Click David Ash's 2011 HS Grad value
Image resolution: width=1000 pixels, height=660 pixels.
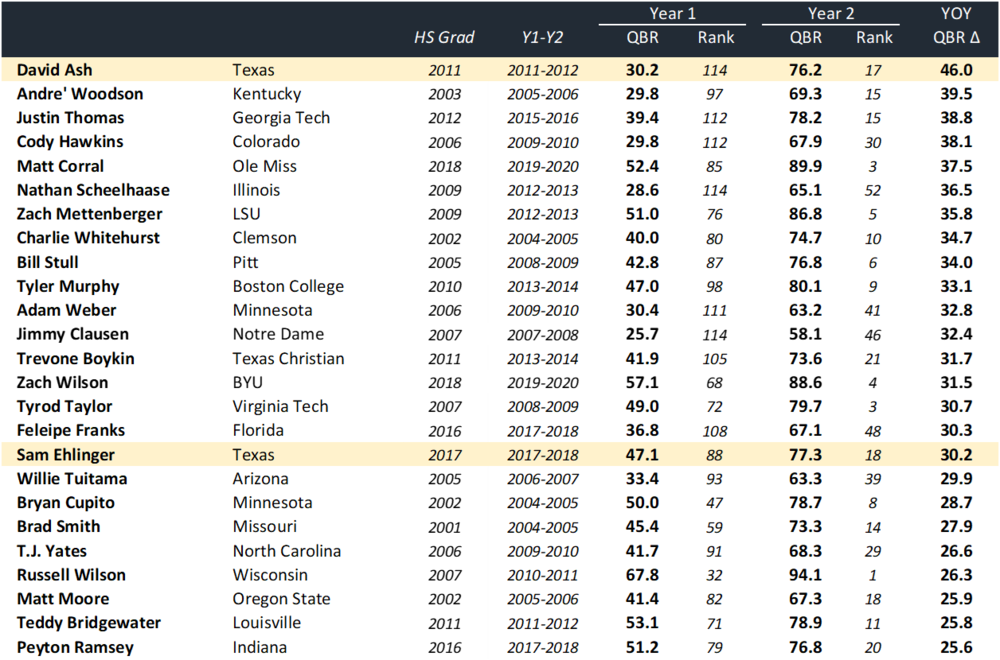[444, 70]
